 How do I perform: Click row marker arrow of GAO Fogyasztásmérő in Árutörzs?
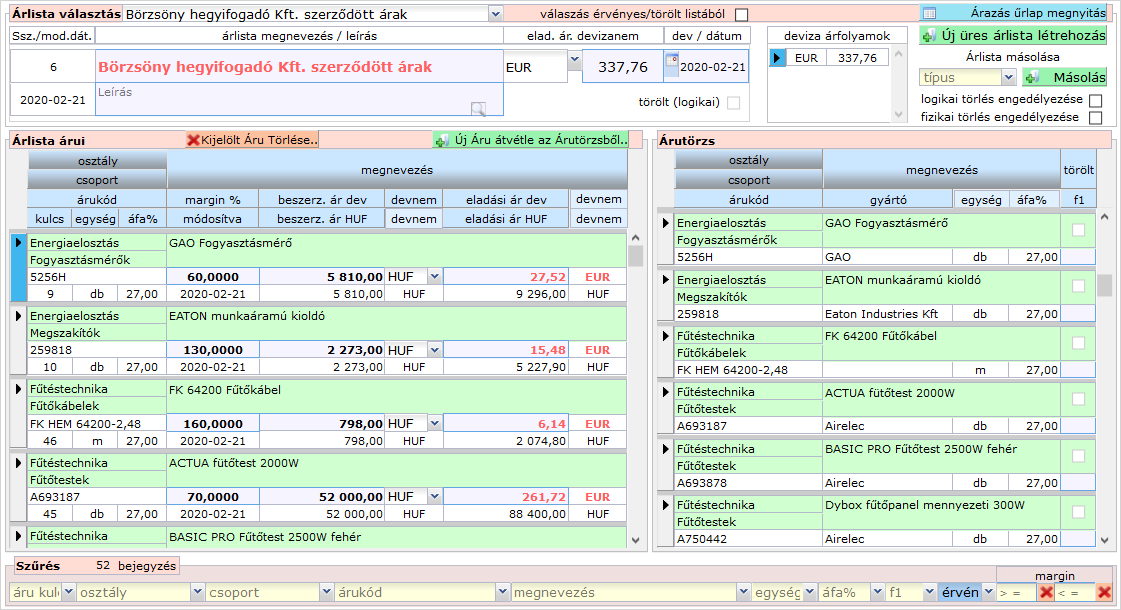coord(666,222)
